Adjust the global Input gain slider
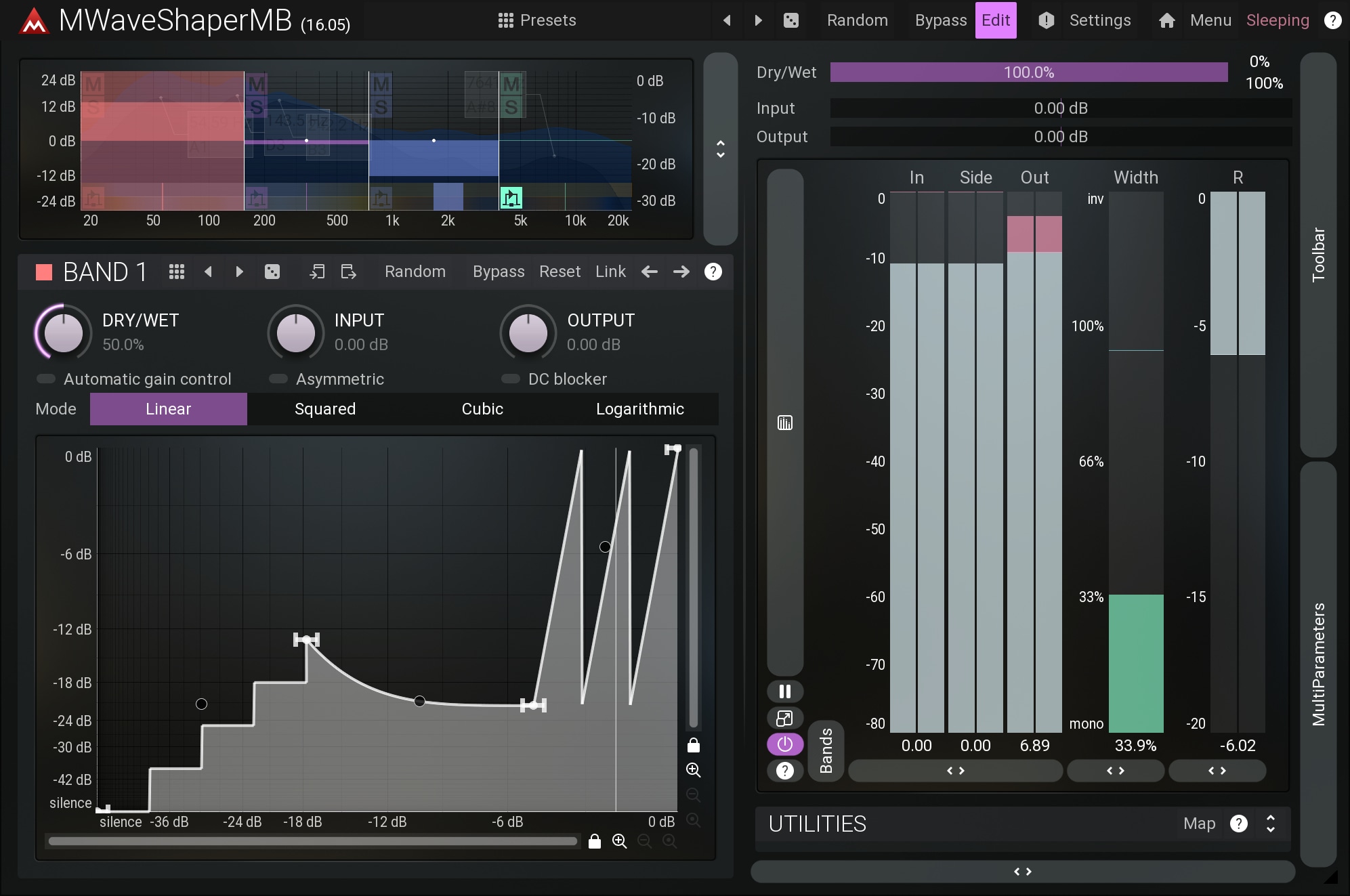This screenshot has width=1350, height=896. point(1061,108)
